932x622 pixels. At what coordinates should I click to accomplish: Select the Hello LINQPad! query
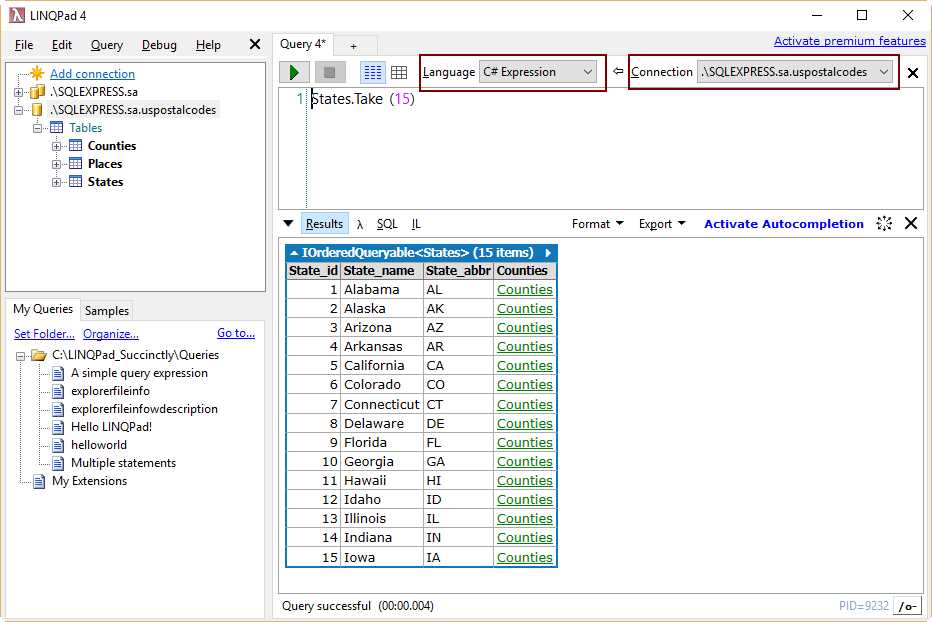point(112,427)
